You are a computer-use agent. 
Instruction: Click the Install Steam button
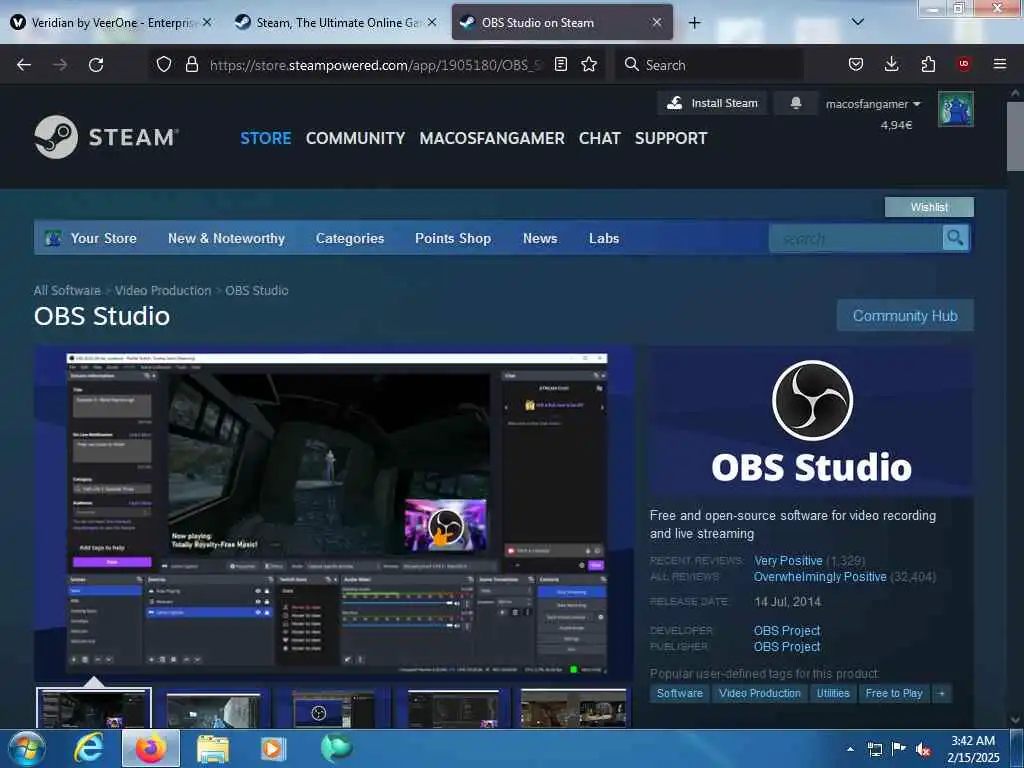click(x=712, y=103)
